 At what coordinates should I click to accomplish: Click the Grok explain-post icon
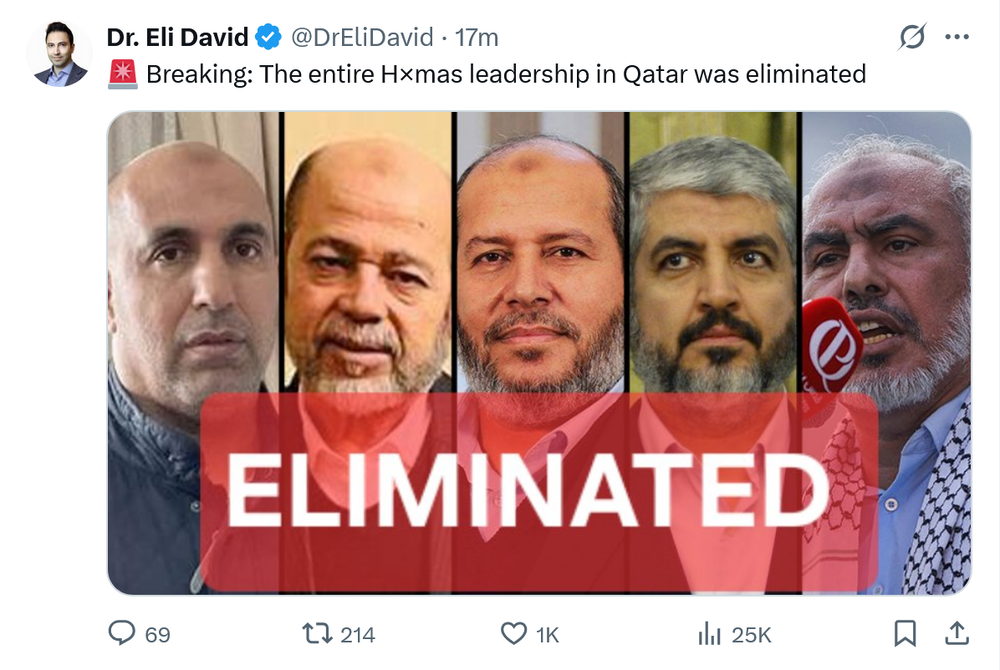pos(912,36)
